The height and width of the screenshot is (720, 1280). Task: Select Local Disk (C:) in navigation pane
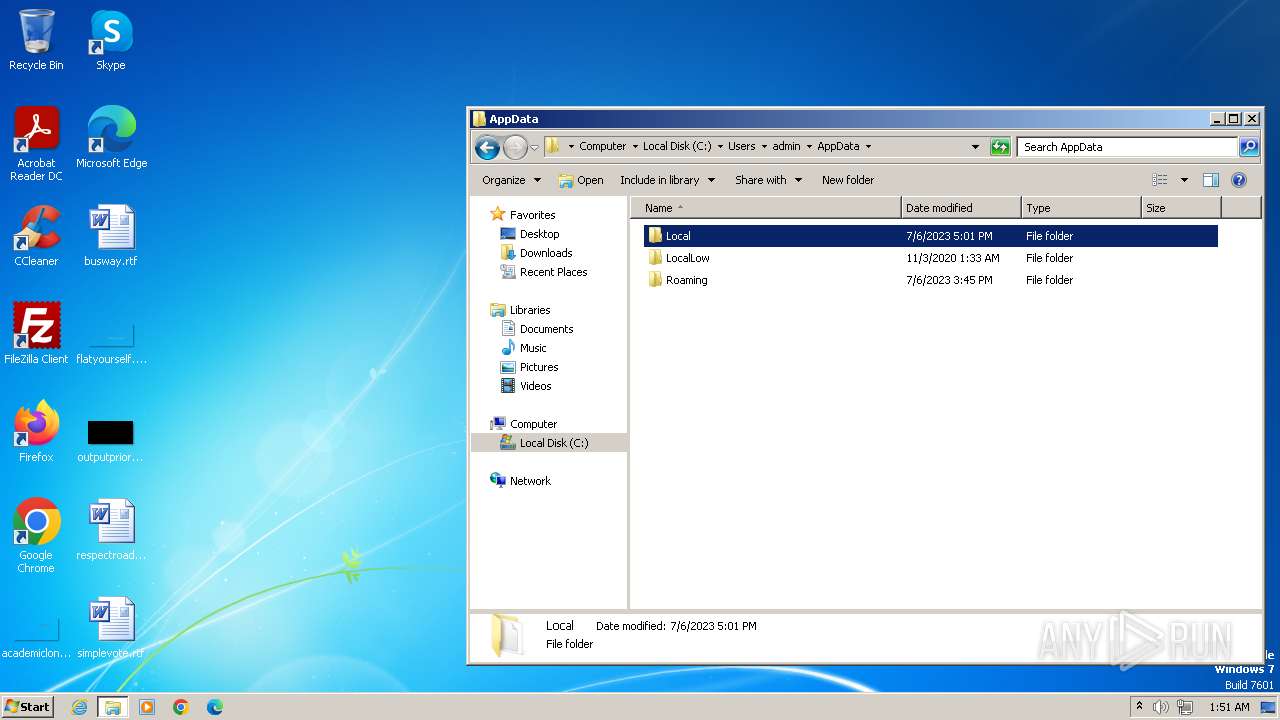click(x=554, y=443)
